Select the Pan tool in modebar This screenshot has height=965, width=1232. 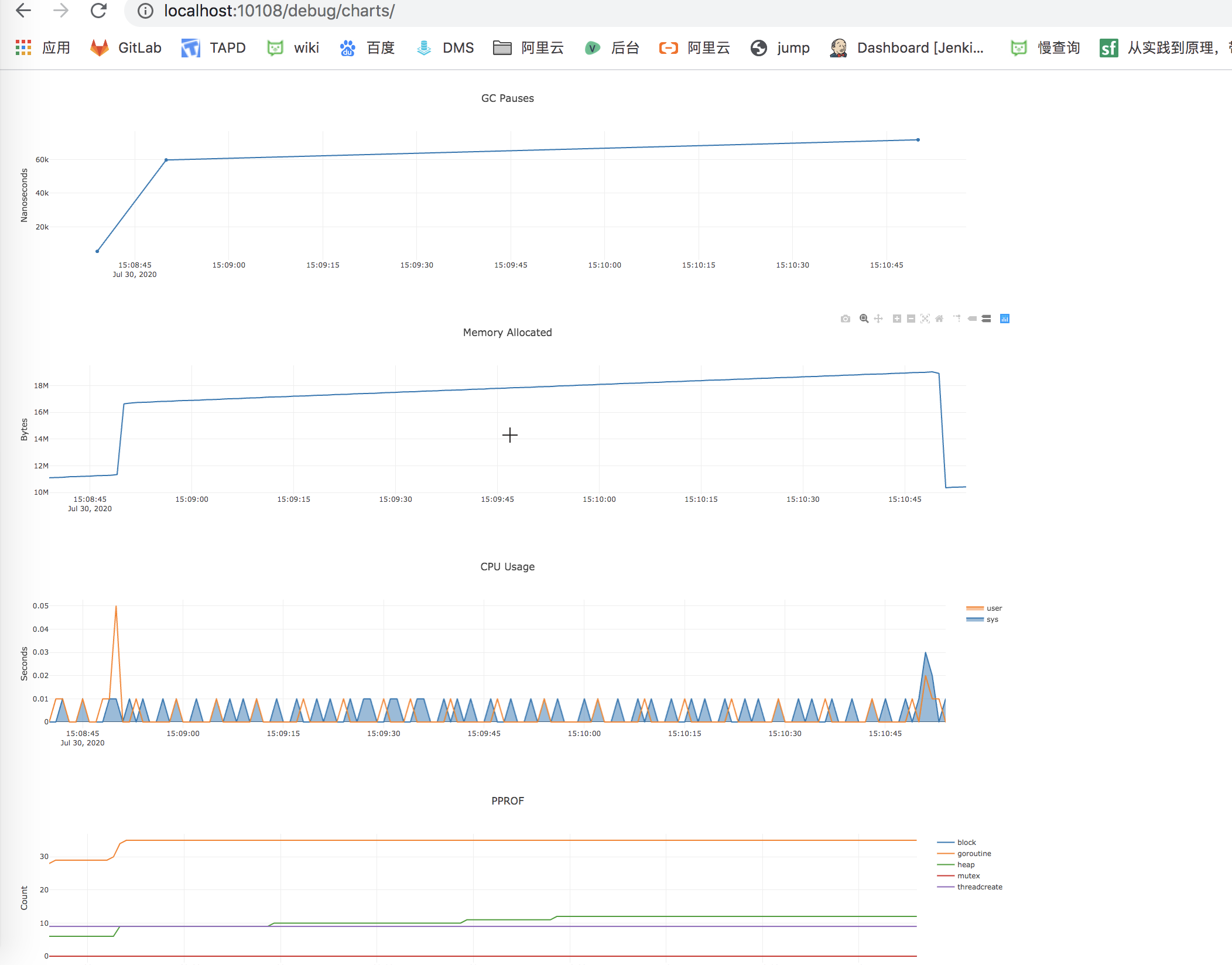pos(878,319)
